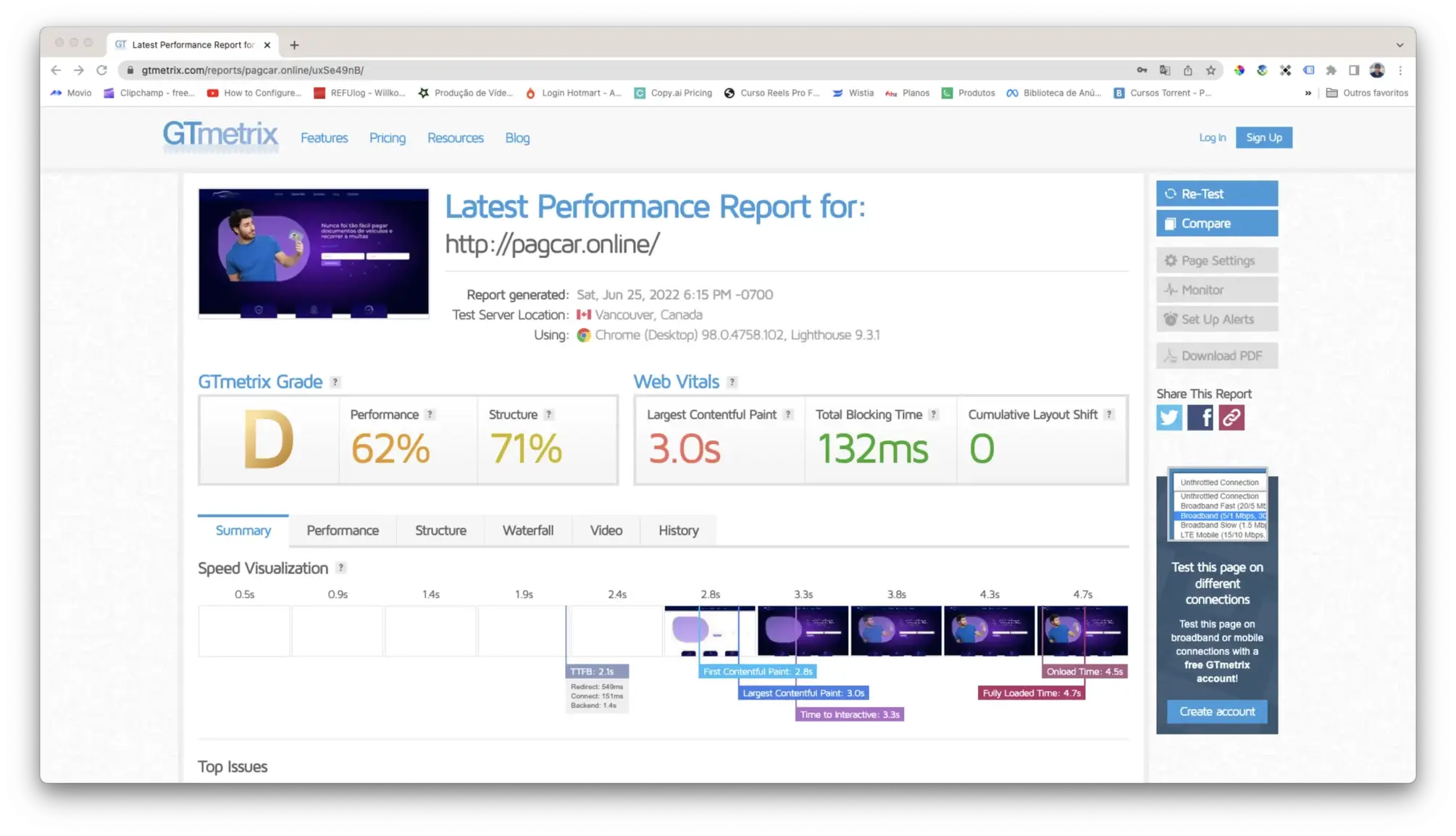Reload the current page
The image size is (1456, 836).
click(x=102, y=70)
